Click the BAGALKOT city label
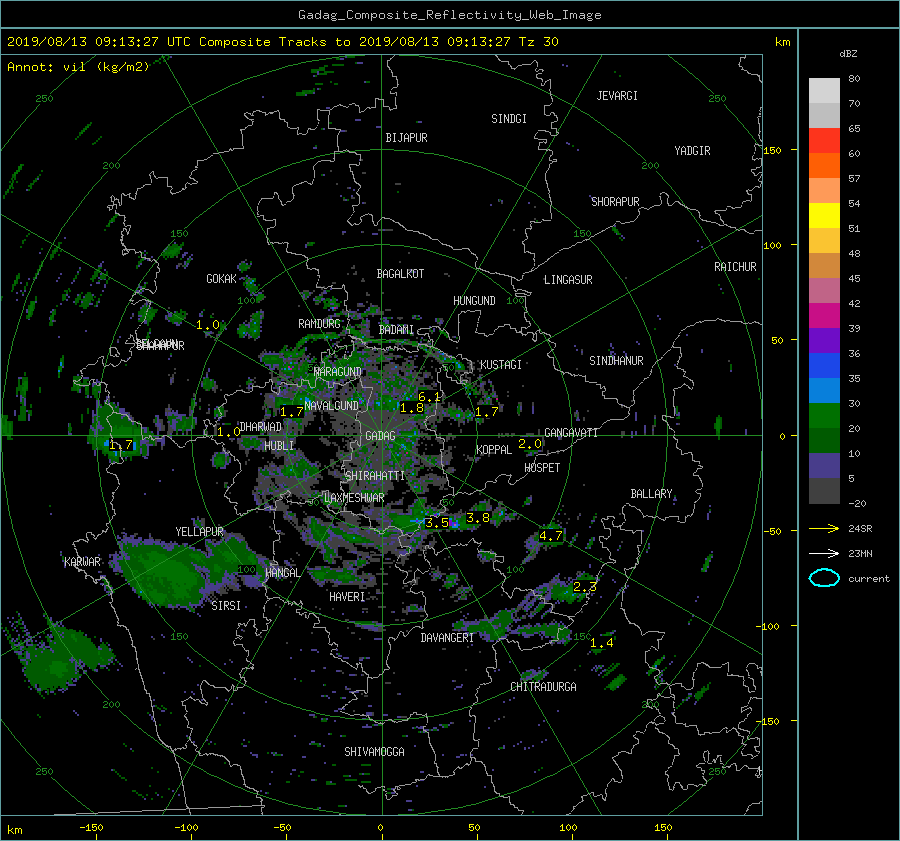 coord(400,274)
